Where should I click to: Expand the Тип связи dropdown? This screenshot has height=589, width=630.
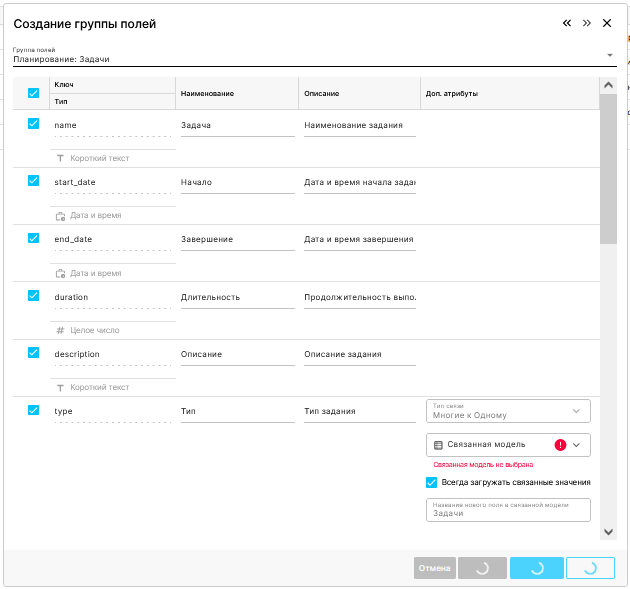coord(575,411)
